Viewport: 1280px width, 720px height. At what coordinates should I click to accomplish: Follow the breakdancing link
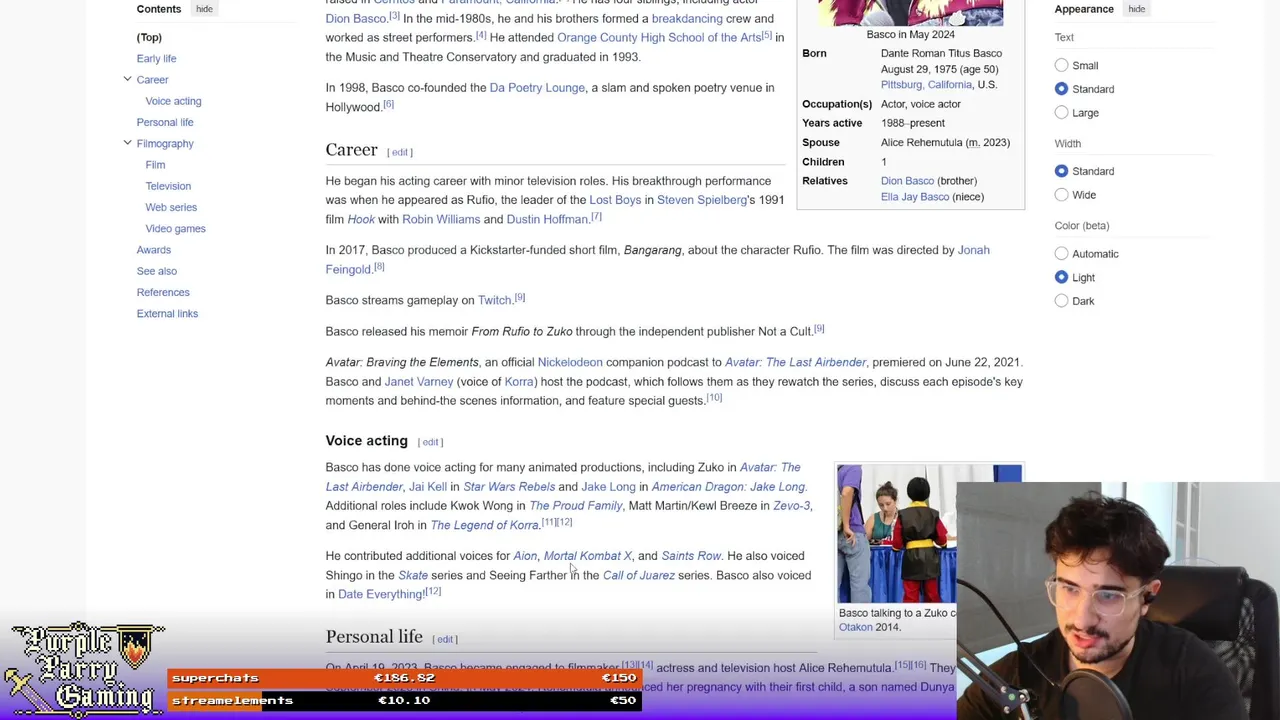687,19
